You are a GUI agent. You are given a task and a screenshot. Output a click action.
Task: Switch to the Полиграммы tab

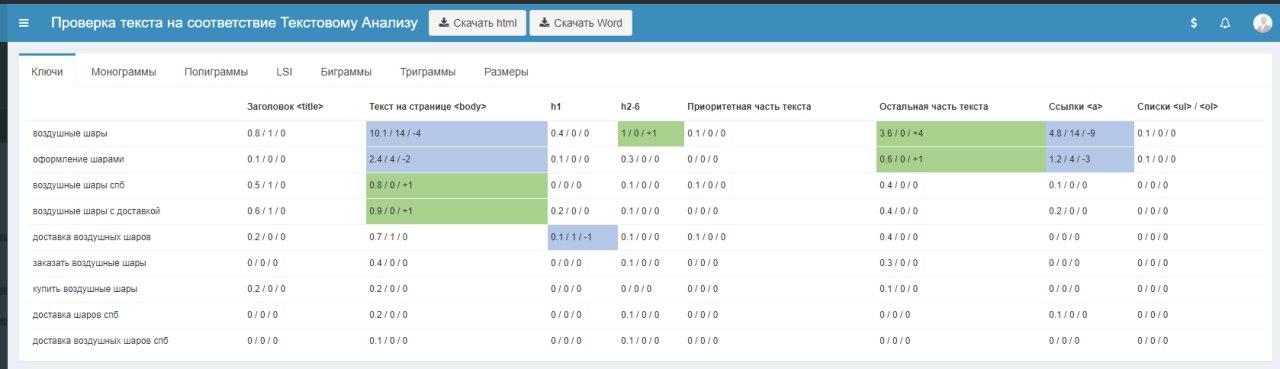[216, 72]
